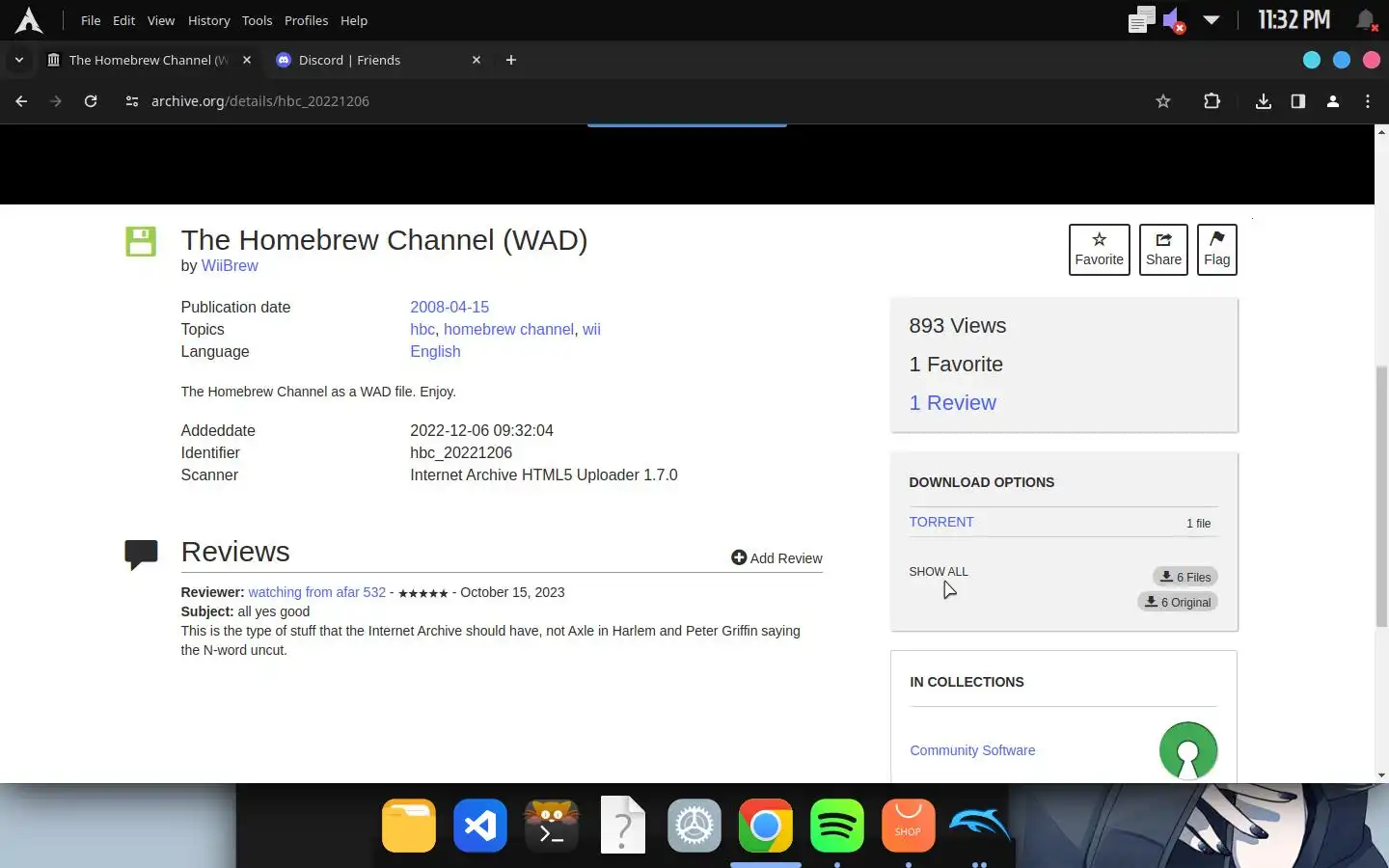
Task: Open the Share button
Action: [1163, 250]
